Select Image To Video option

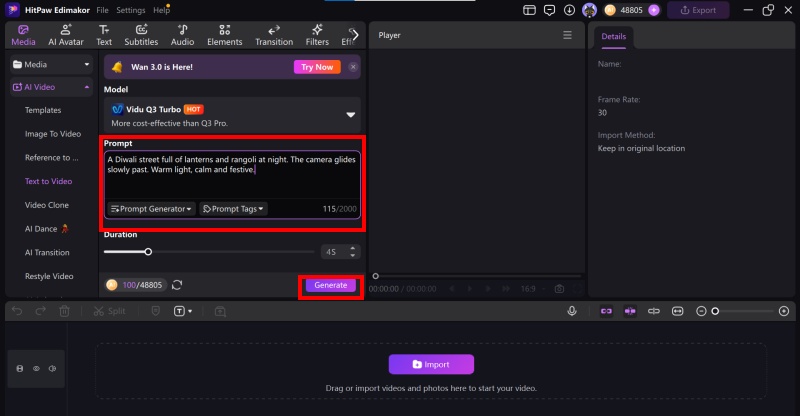point(53,134)
